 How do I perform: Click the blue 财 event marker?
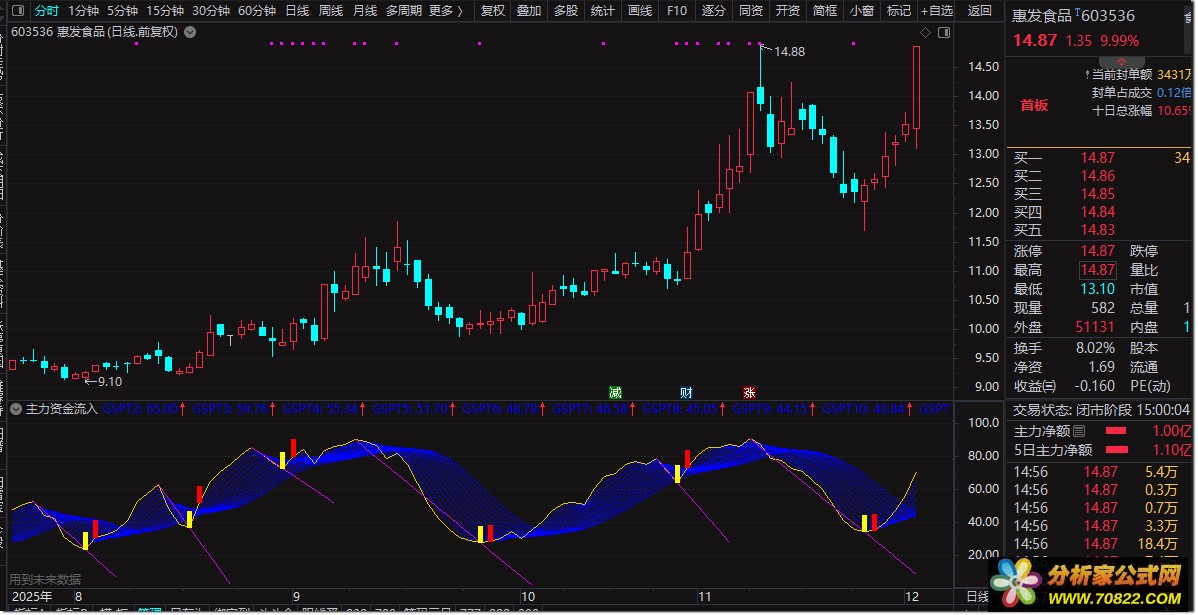pyautogui.click(x=686, y=392)
